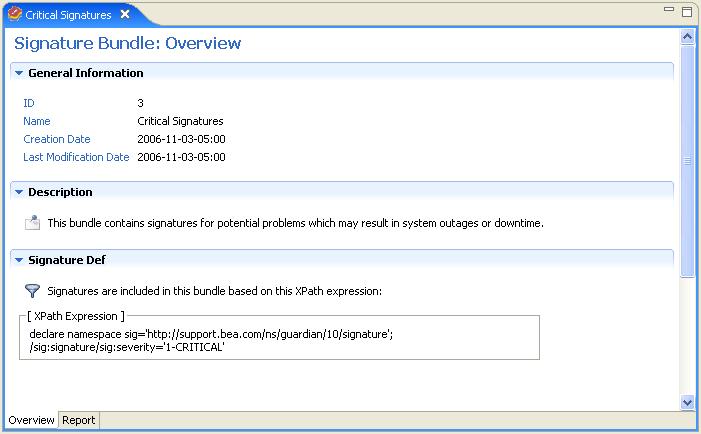The height and width of the screenshot is (434, 701).
Task: Collapse the Description section
Action: [x=19, y=192]
